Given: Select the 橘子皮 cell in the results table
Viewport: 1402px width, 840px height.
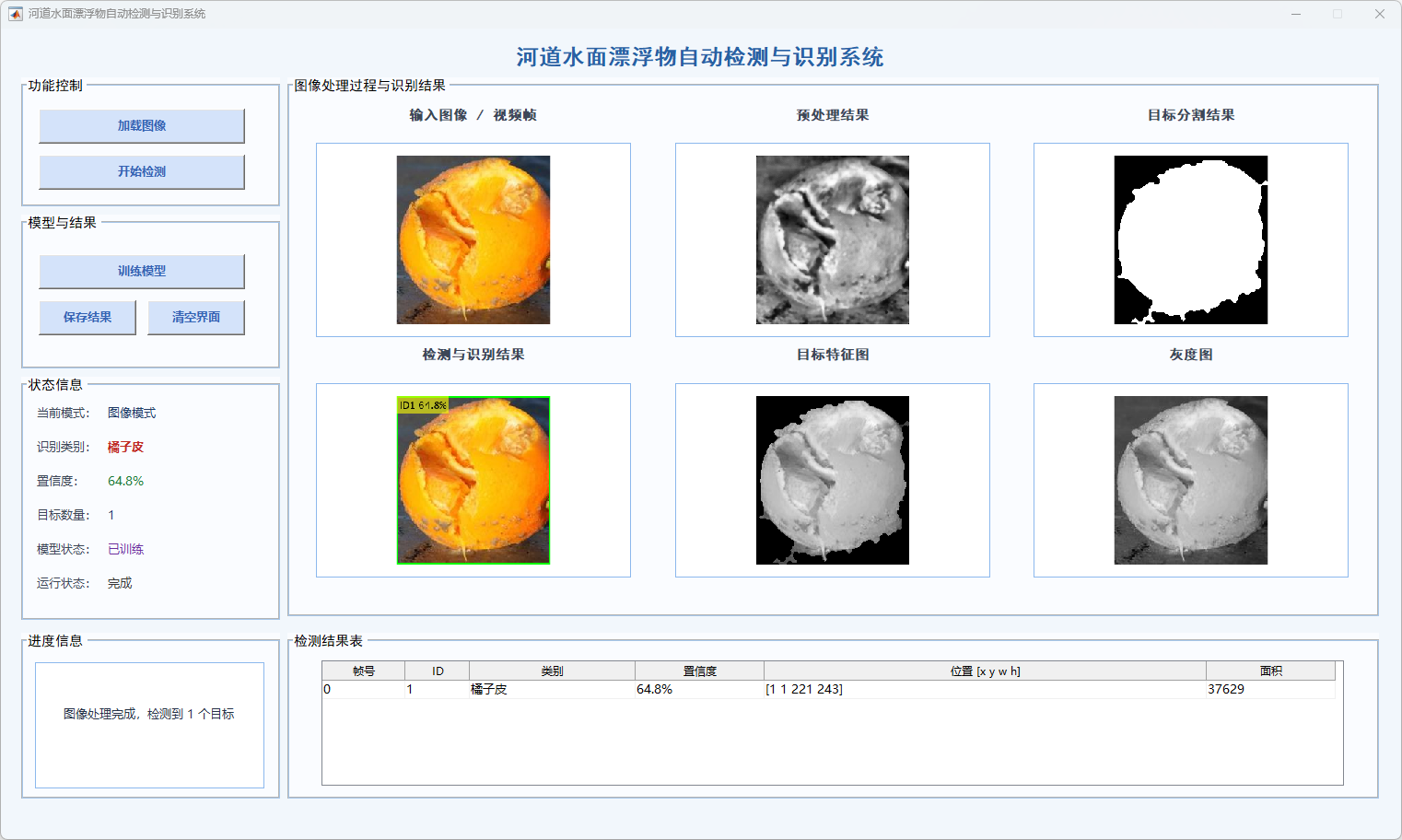Looking at the screenshot, I should point(552,689).
